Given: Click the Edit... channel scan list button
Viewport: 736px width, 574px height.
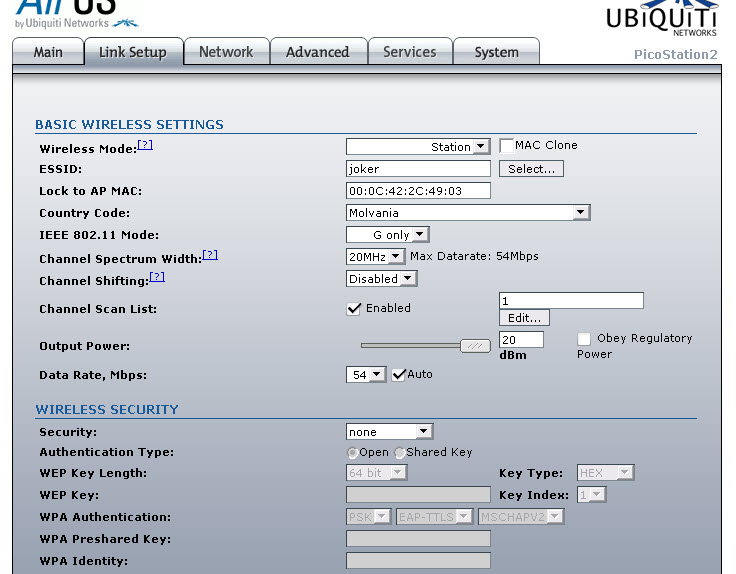Looking at the screenshot, I should click(524, 318).
